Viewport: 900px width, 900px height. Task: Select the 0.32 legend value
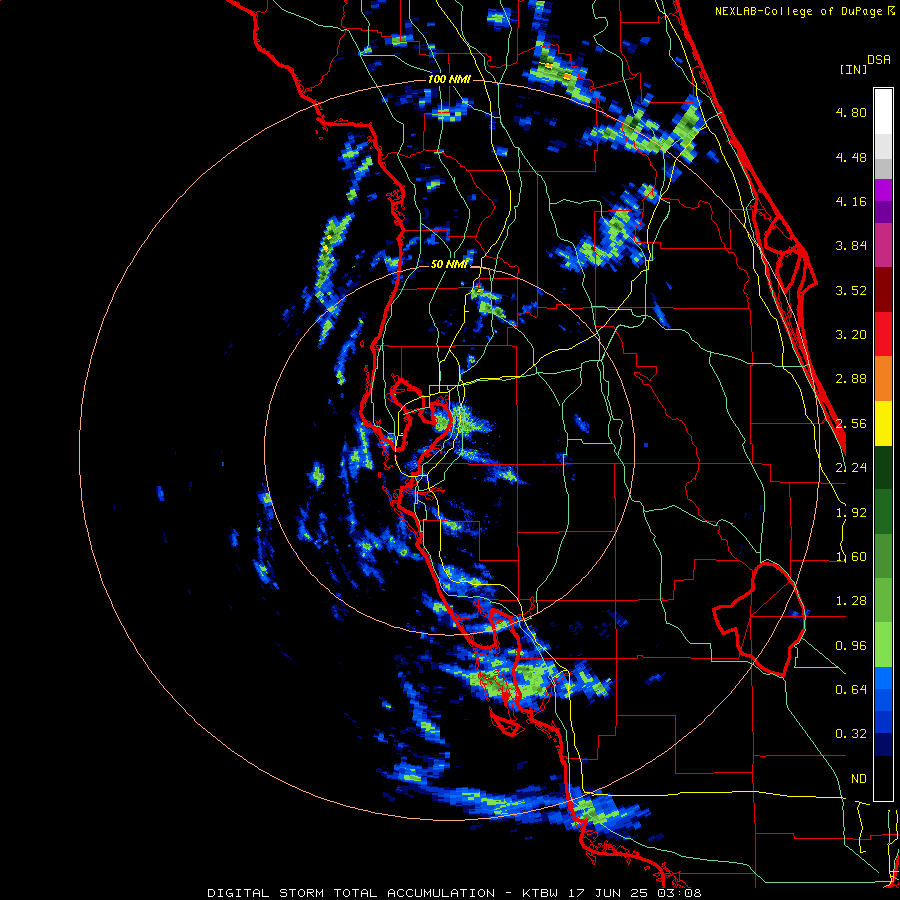coord(851,734)
